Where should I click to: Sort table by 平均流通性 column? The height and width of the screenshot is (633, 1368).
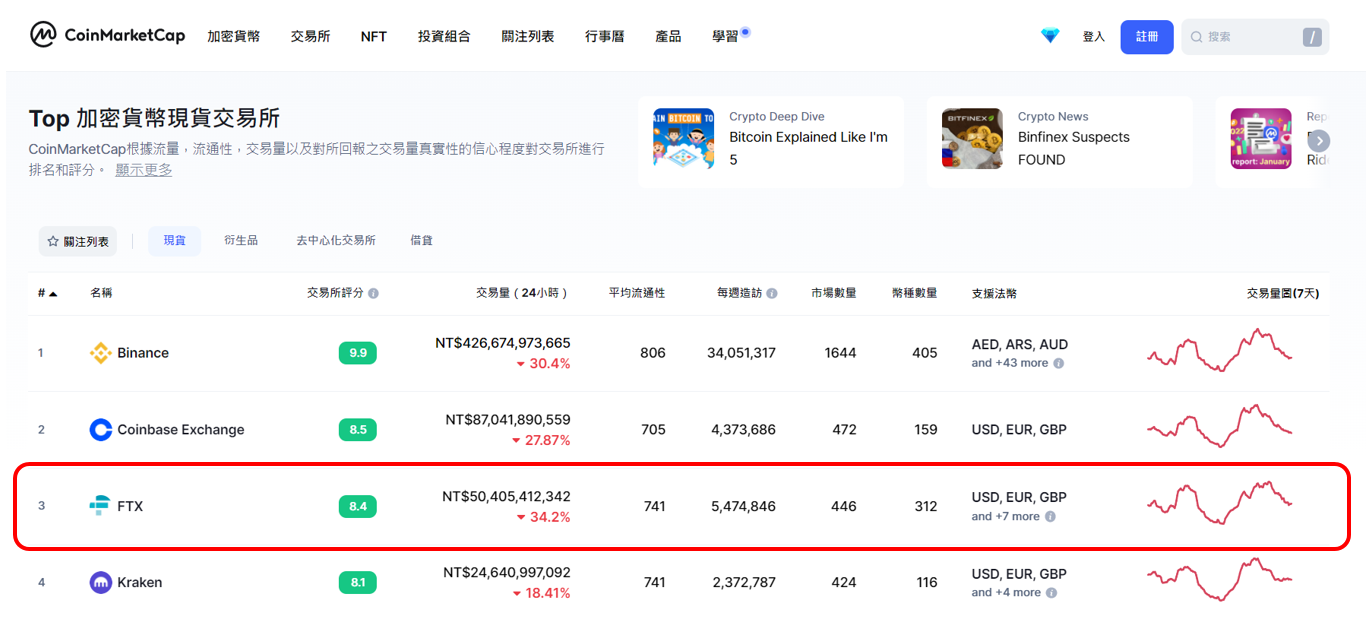637,293
